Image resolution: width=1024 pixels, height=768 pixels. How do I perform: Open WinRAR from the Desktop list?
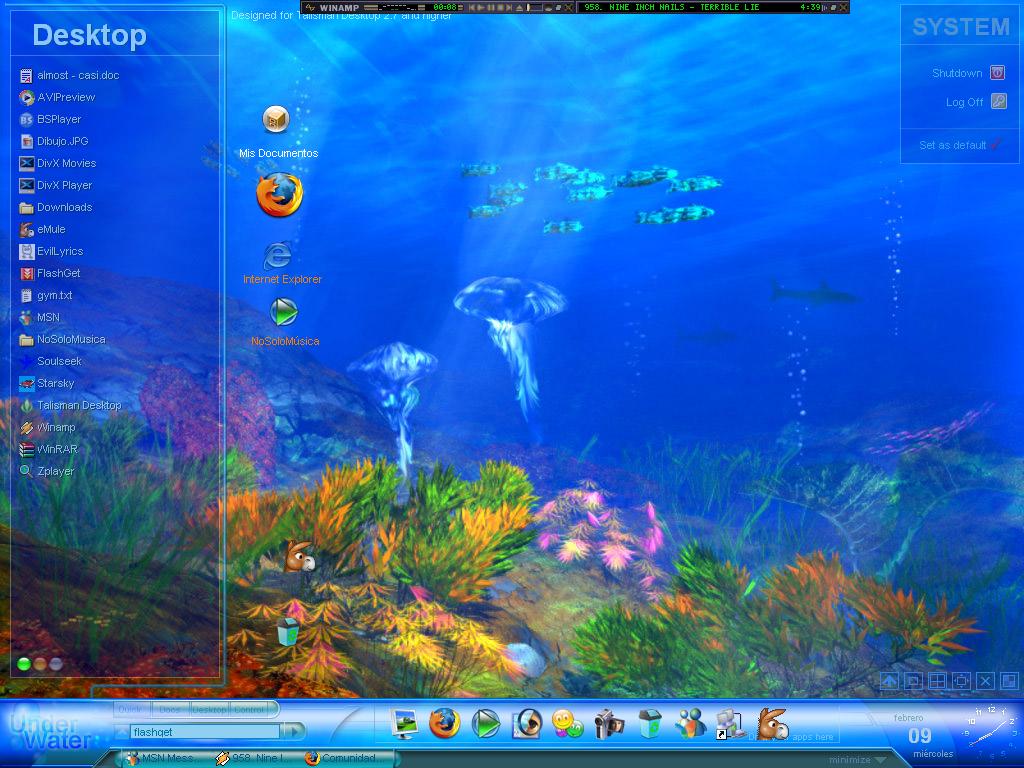tap(48, 449)
